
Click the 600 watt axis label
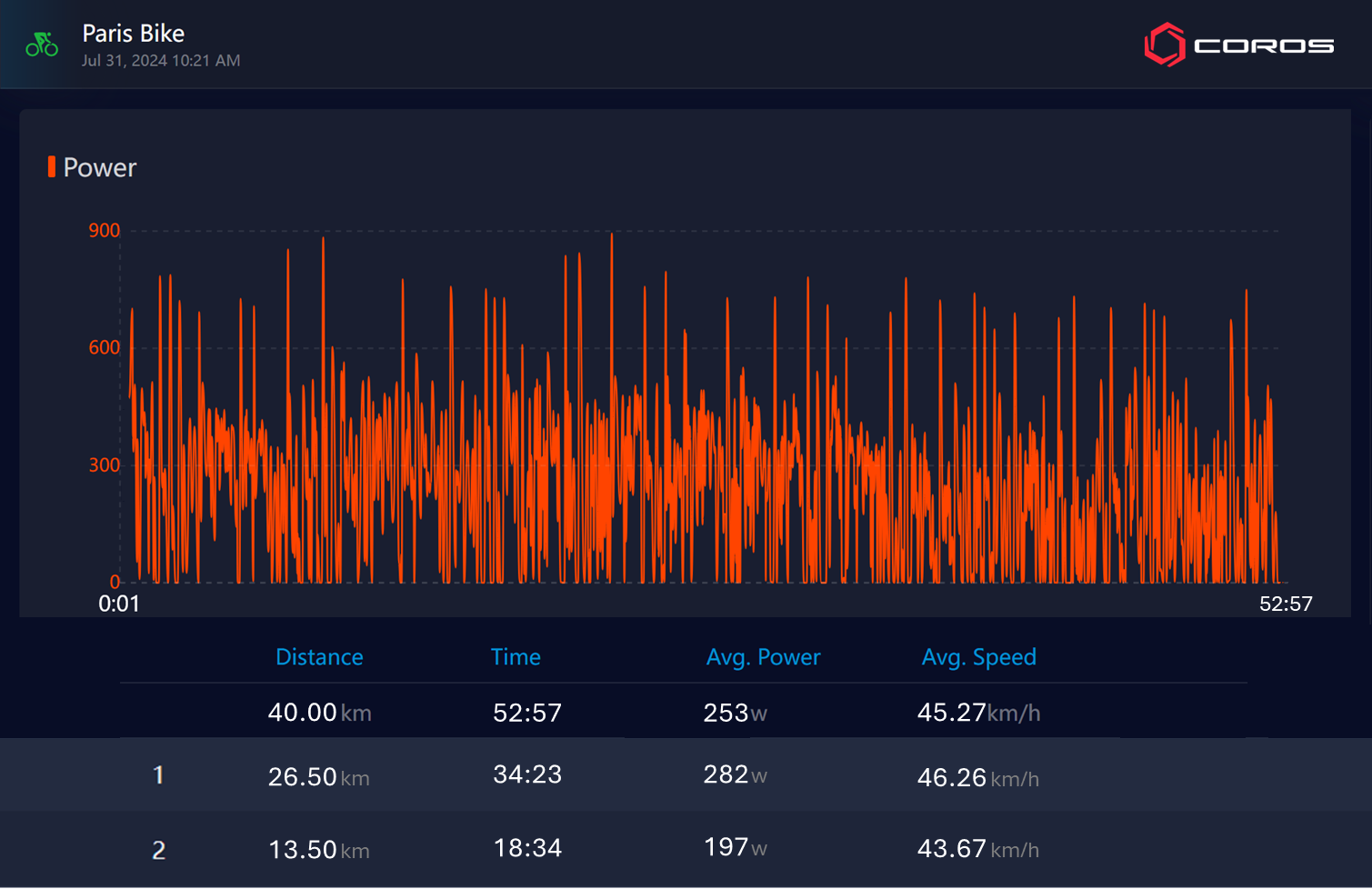pos(104,348)
